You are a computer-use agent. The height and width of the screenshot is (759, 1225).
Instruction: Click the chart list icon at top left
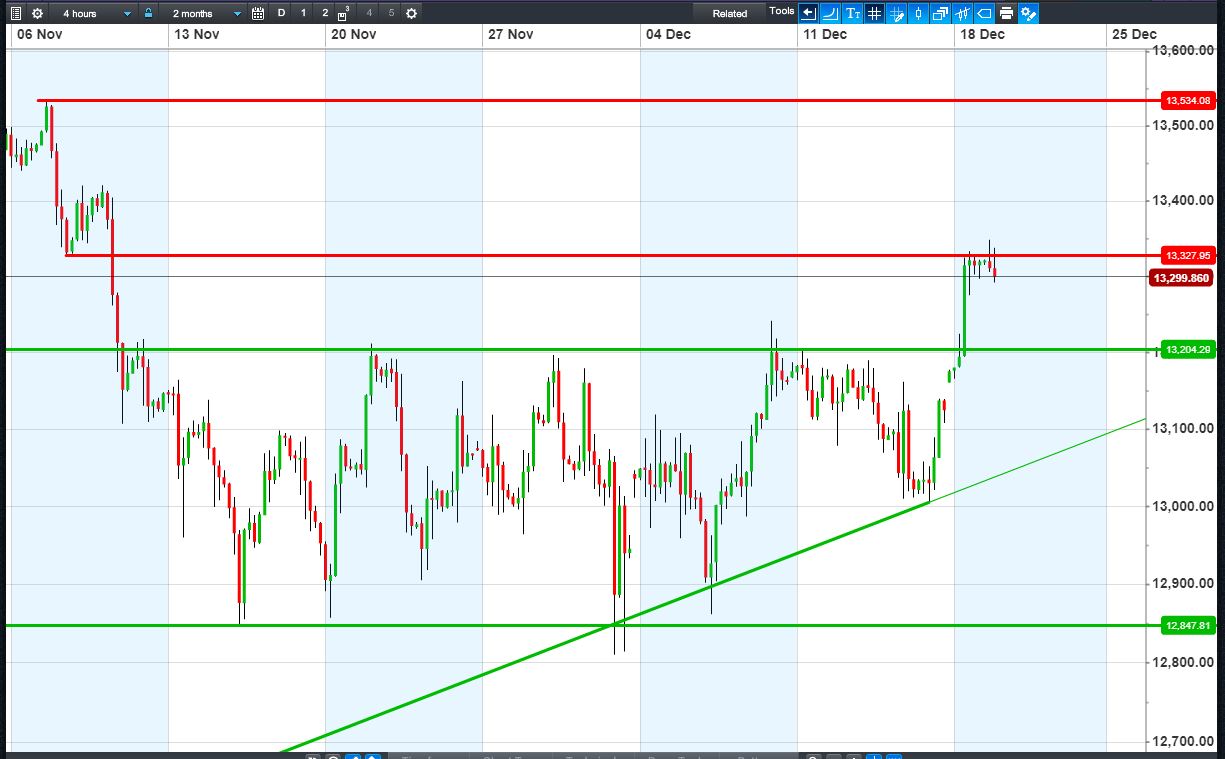tap(16, 13)
